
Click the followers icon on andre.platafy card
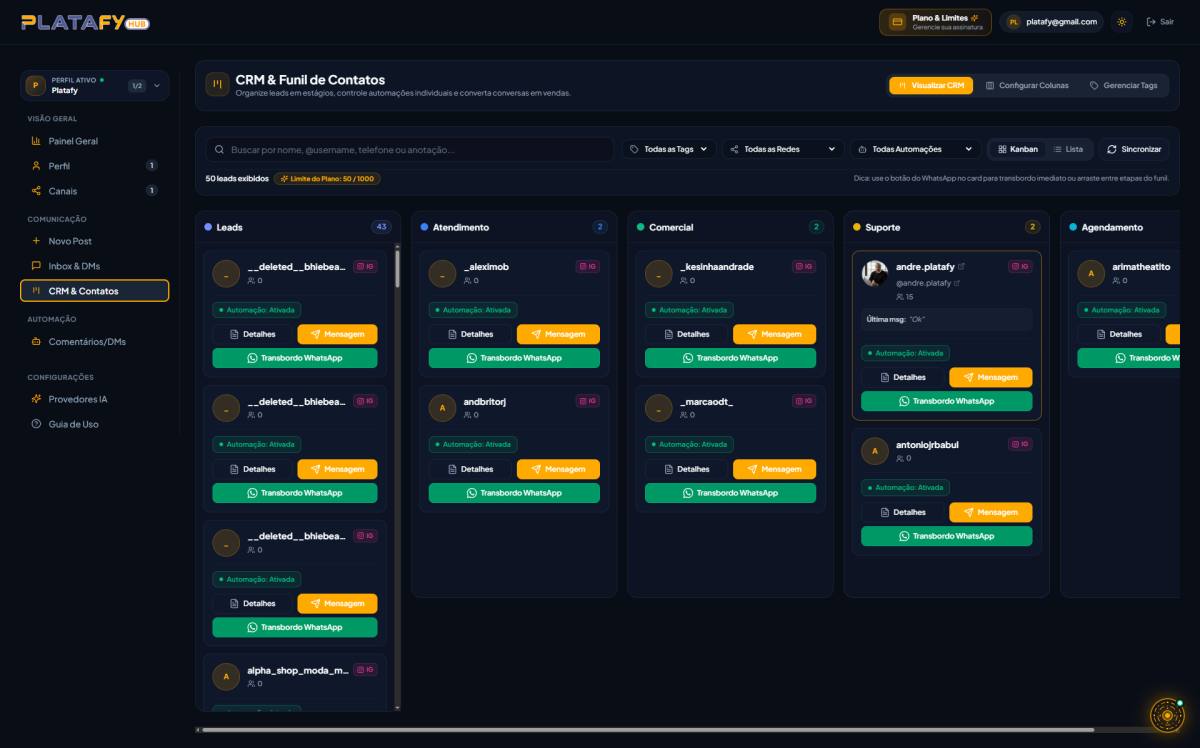point(900,297)
